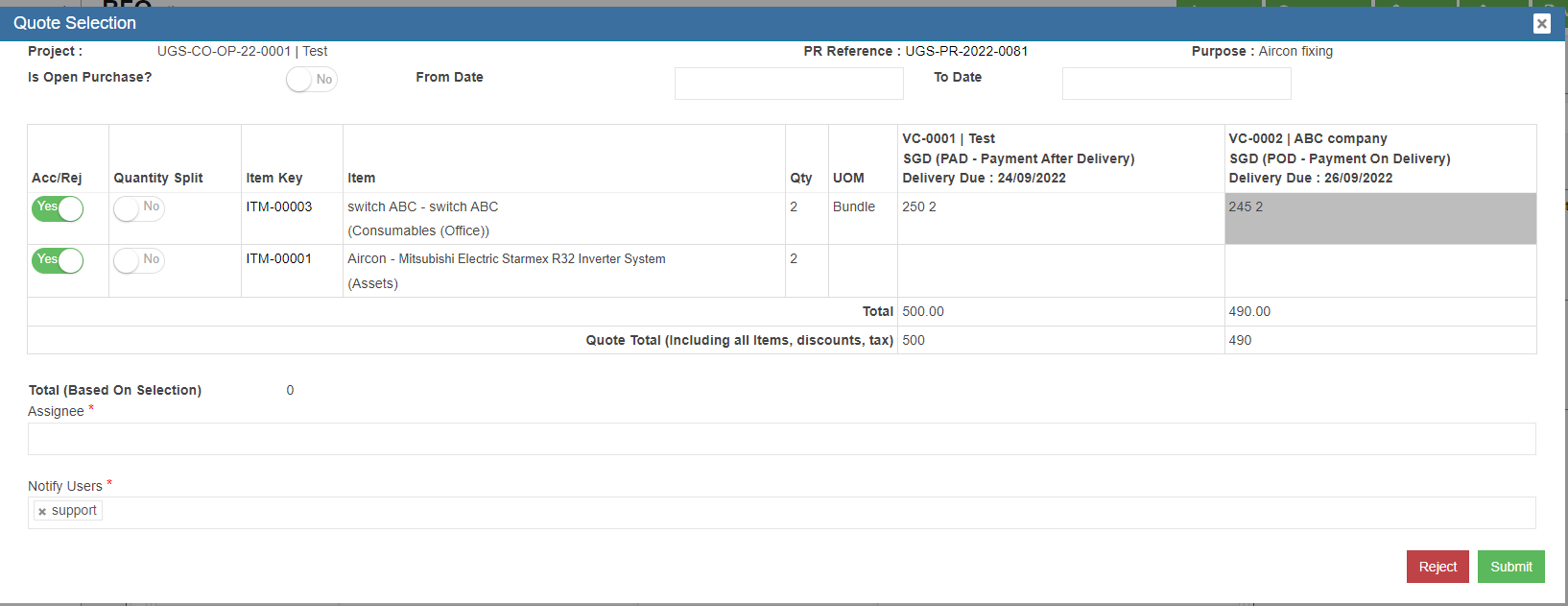Select highlighted VC-0002 quote of 245

point(1379,218)
